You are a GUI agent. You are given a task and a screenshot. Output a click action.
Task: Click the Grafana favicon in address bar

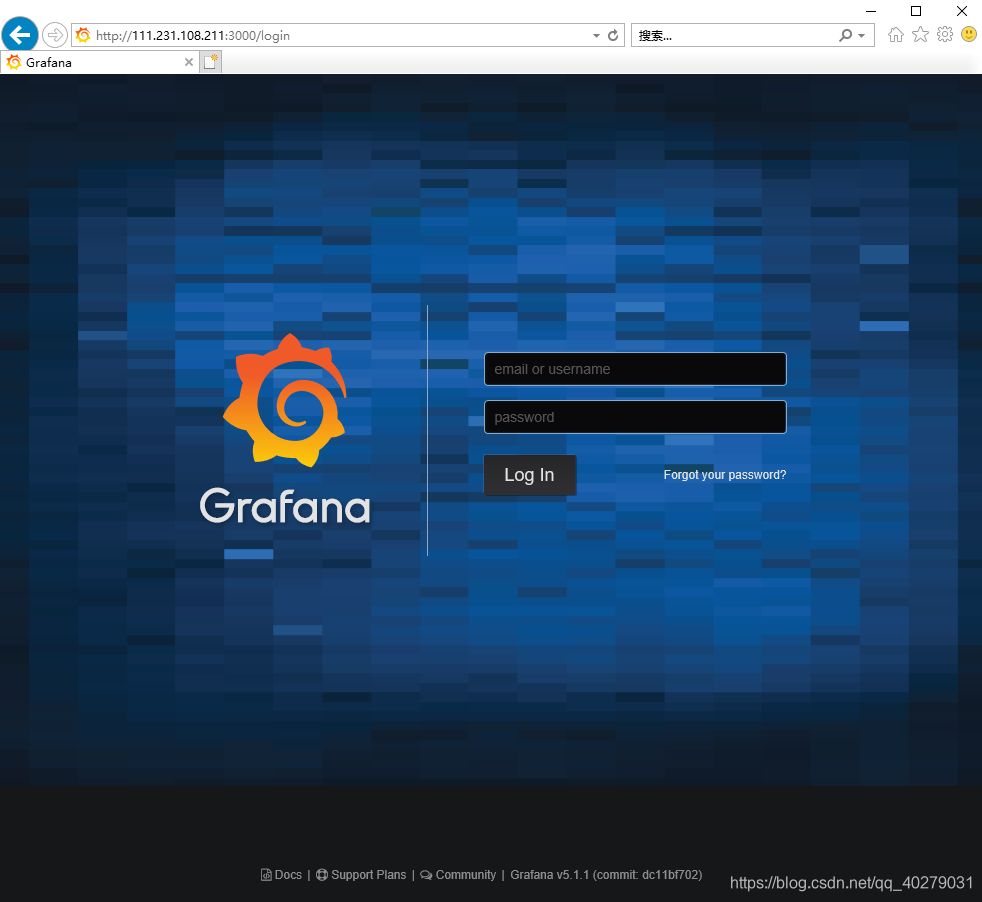tap(83, 35)
